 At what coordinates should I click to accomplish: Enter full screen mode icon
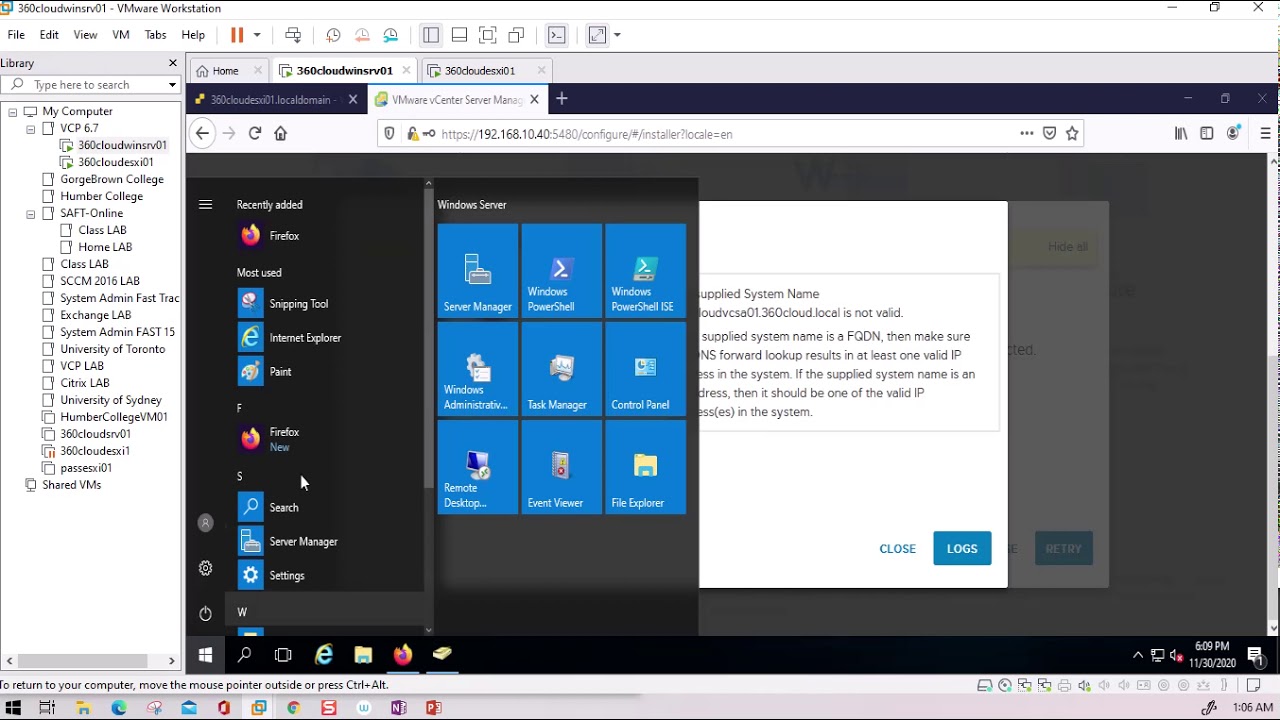point(488,35)
